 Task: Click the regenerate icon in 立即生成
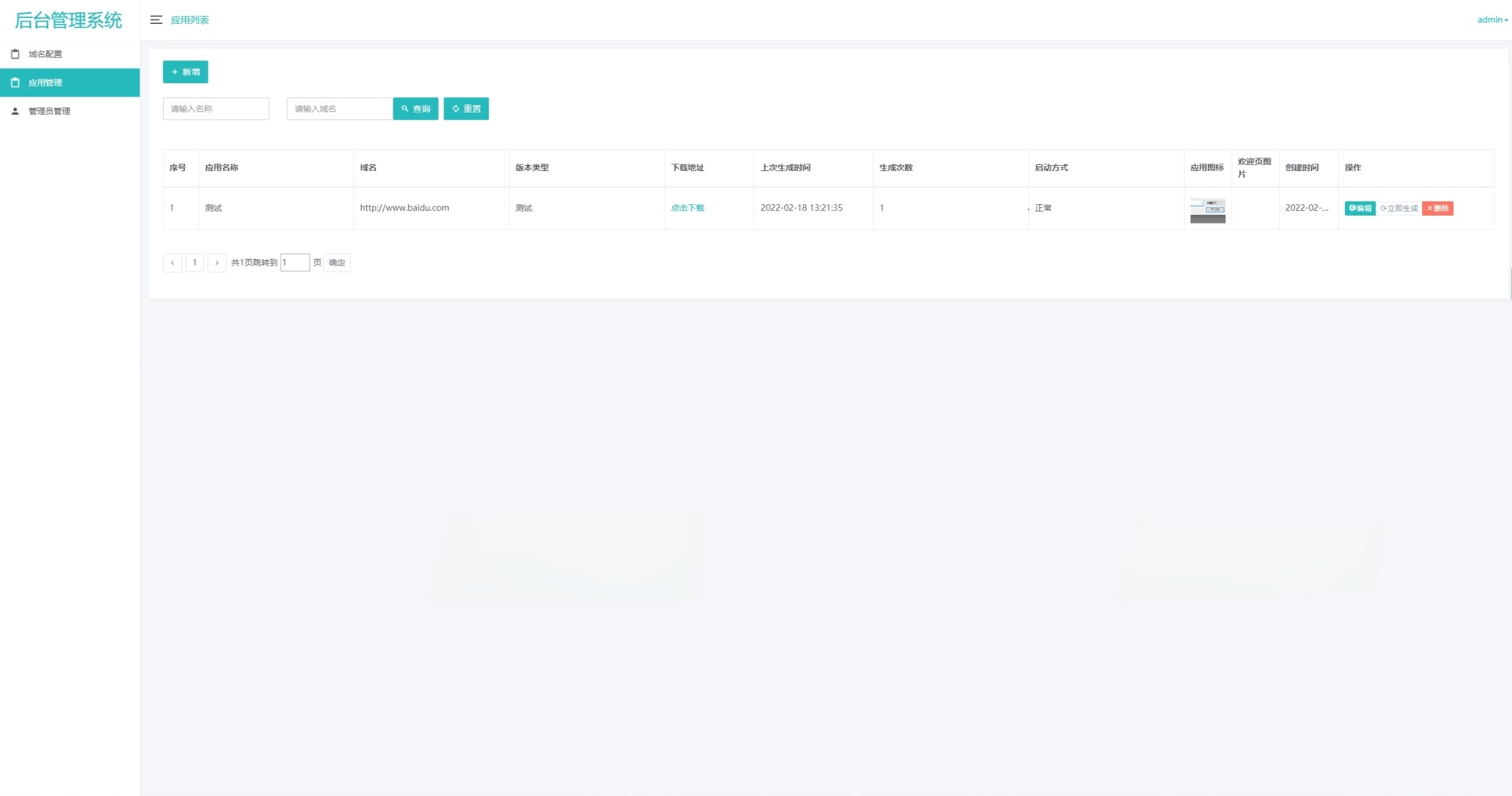point(1383,208)
